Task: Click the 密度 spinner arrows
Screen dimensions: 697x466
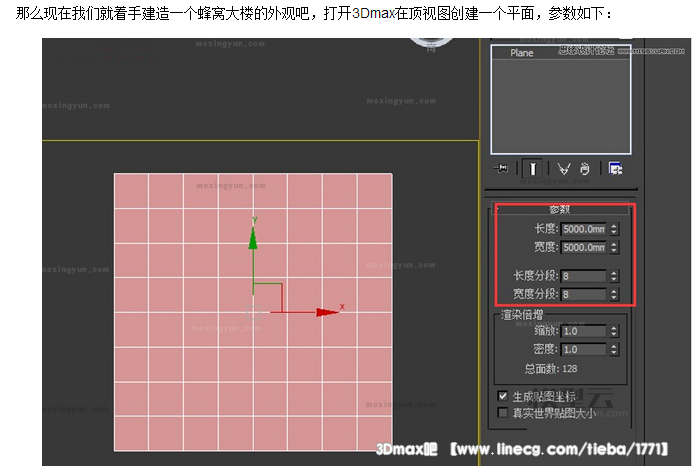Action: tap(614, 350)
